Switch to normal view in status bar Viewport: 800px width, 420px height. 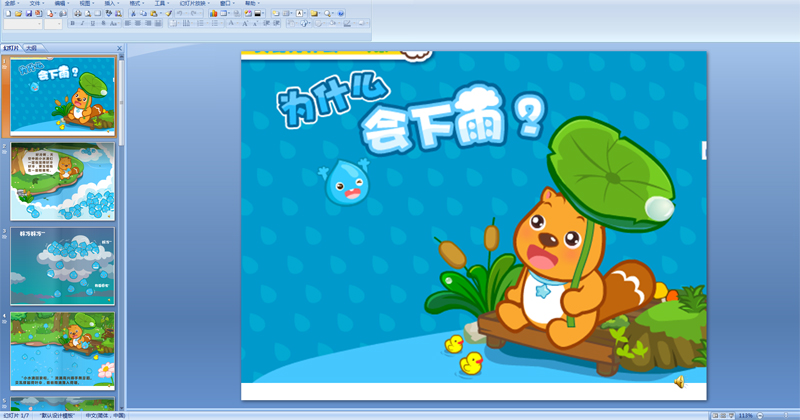715,415
